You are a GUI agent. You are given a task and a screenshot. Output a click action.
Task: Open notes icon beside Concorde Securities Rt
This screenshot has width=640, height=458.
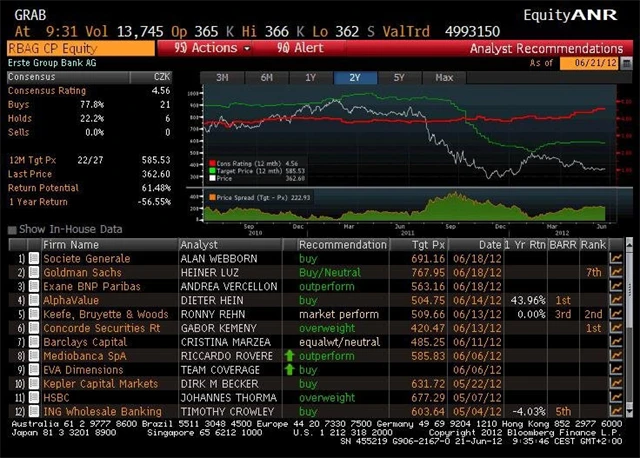33,328
